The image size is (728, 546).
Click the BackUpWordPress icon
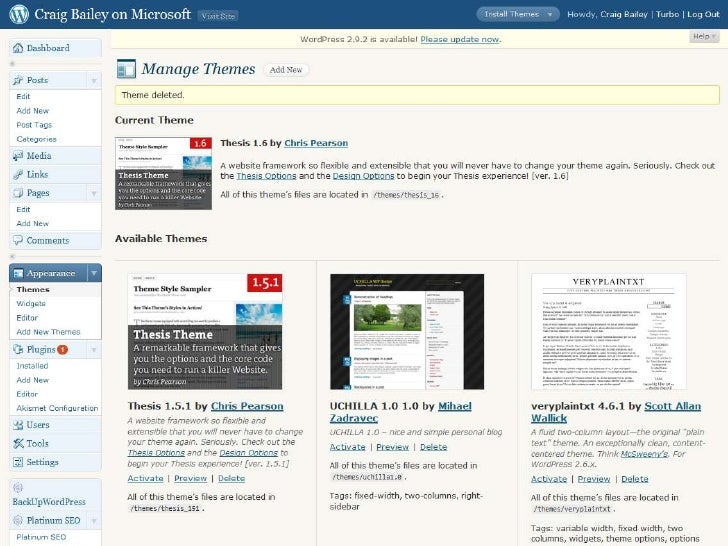tap(18, 488)
